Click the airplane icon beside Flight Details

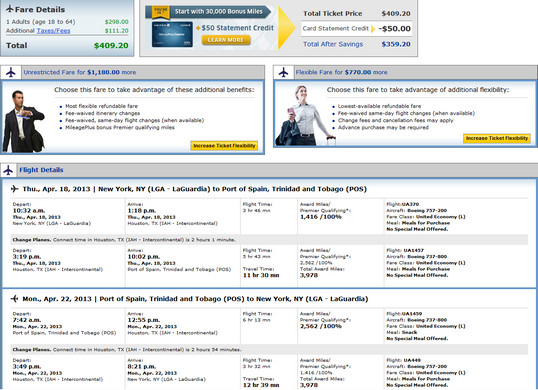click(9, 170)
